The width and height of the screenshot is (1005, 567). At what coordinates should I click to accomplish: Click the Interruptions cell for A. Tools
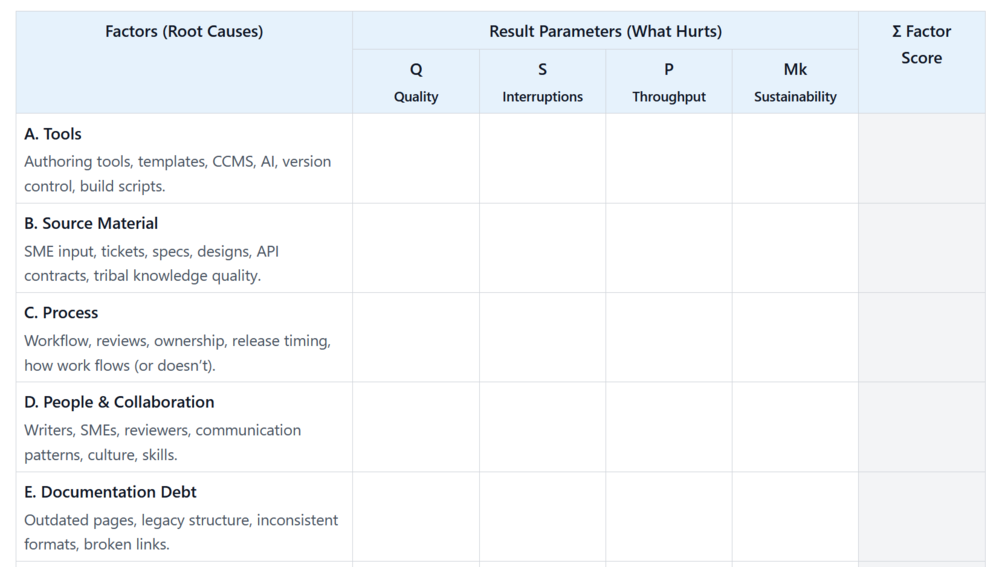542,158
